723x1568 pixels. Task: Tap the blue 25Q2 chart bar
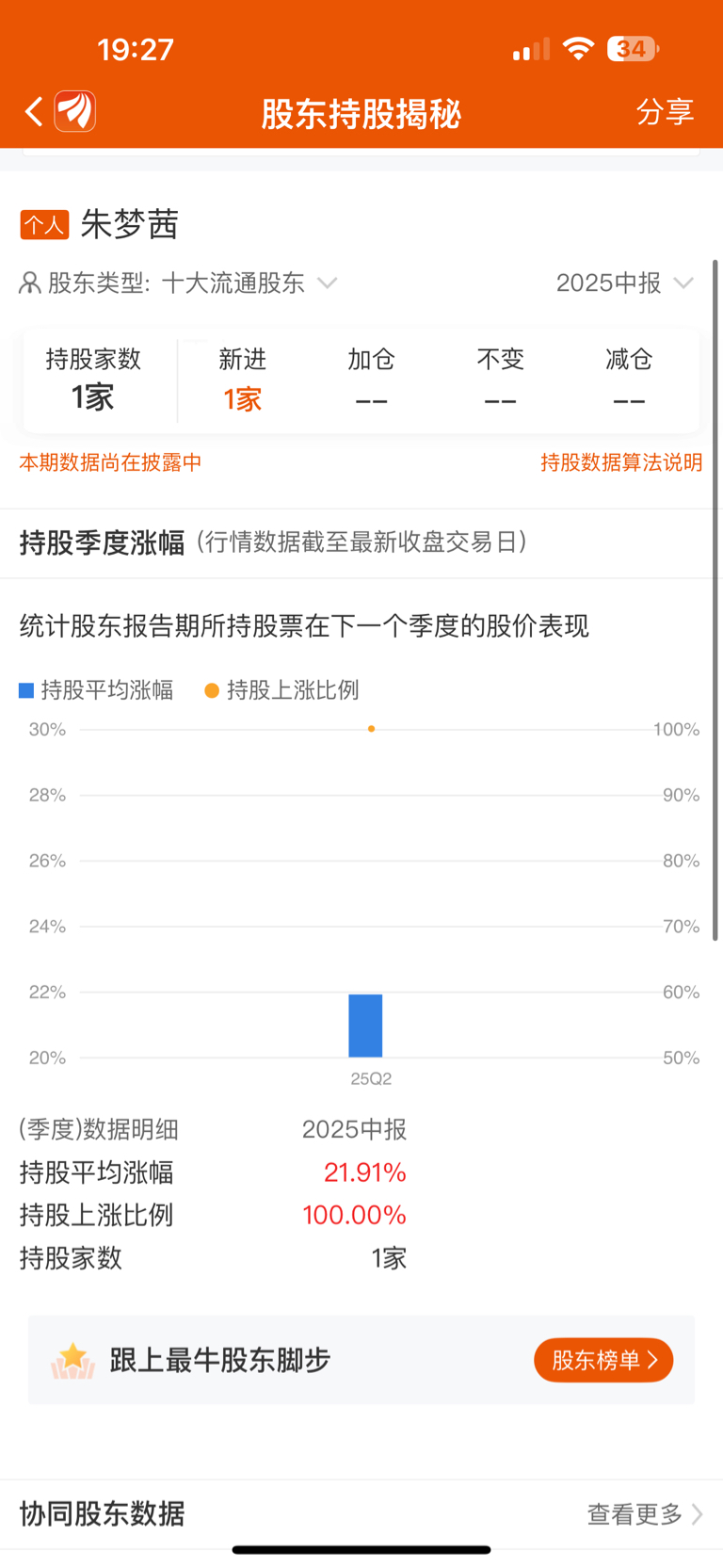point(365,1026)
